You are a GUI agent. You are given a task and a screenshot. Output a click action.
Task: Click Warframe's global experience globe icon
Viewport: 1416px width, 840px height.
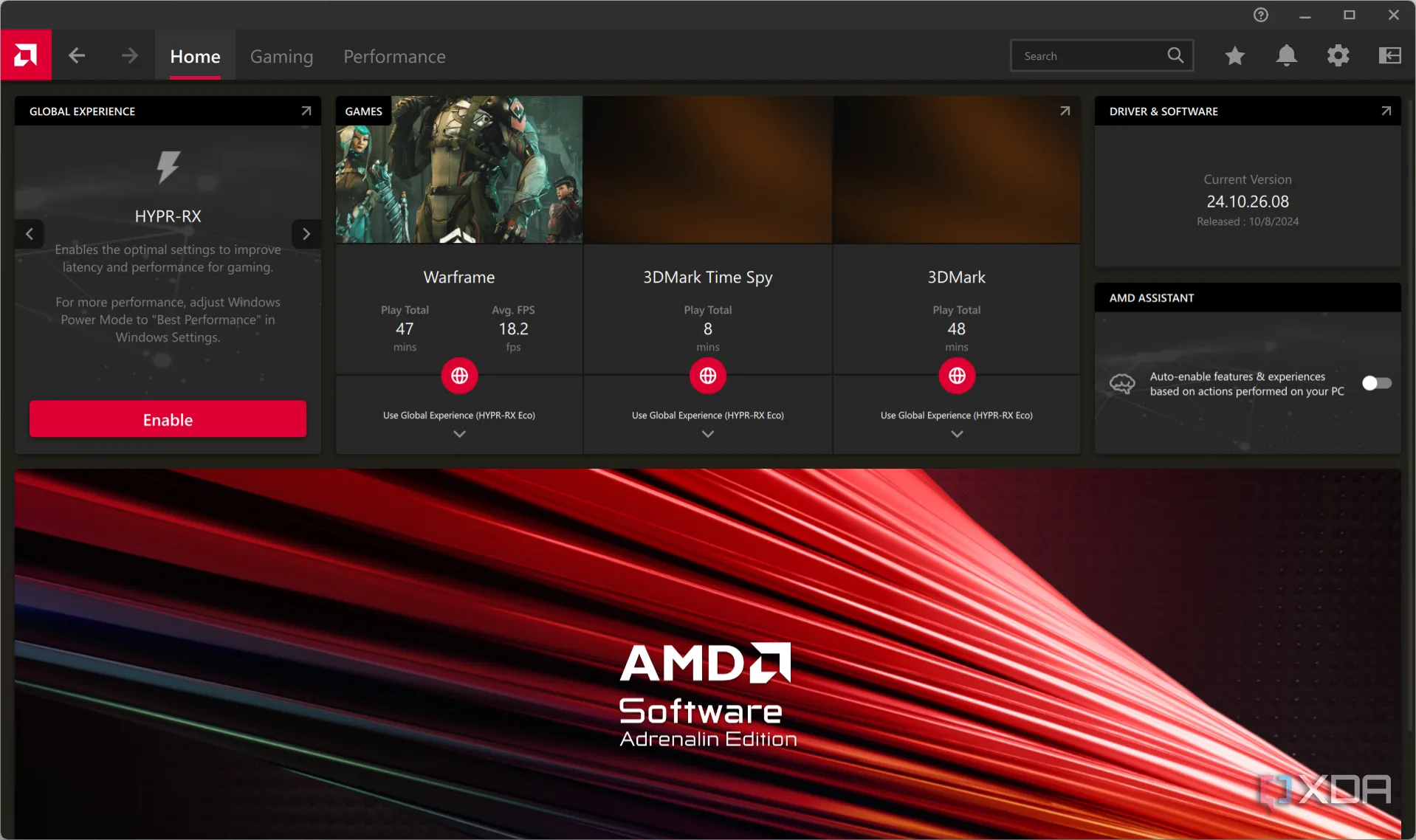tap(459, 376)
